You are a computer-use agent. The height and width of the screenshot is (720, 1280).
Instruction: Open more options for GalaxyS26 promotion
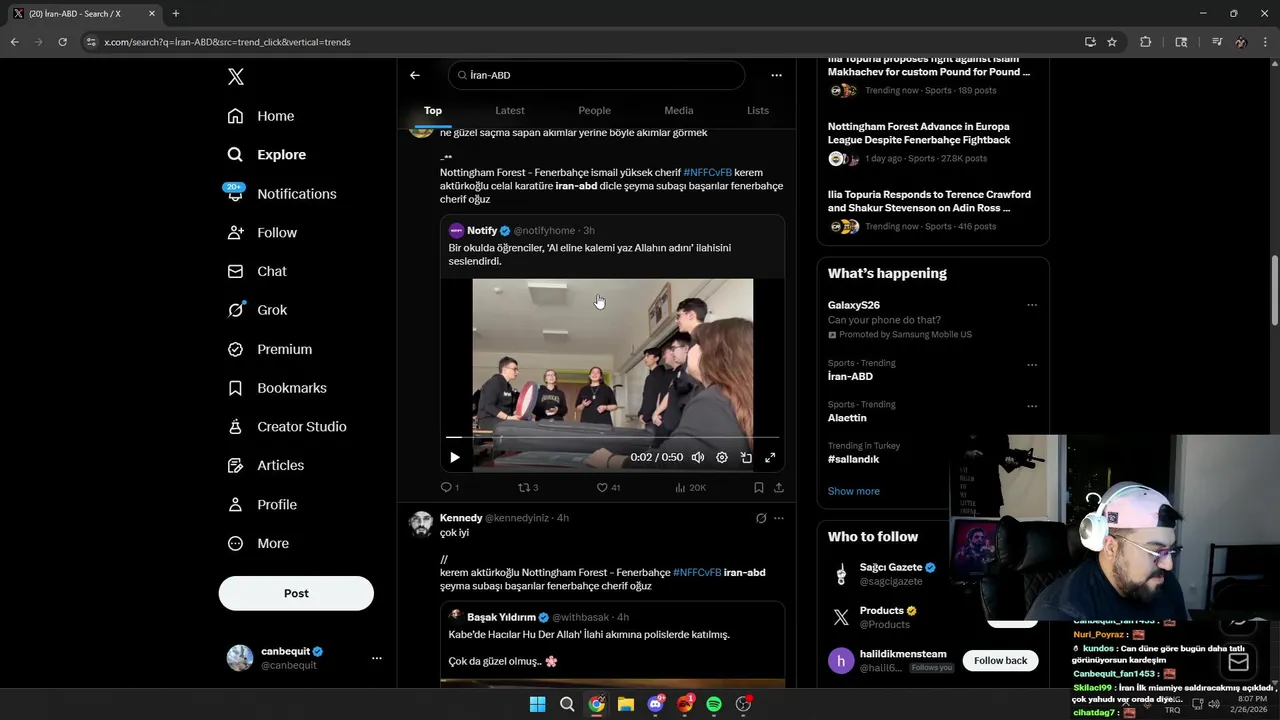coord(1032,305)
